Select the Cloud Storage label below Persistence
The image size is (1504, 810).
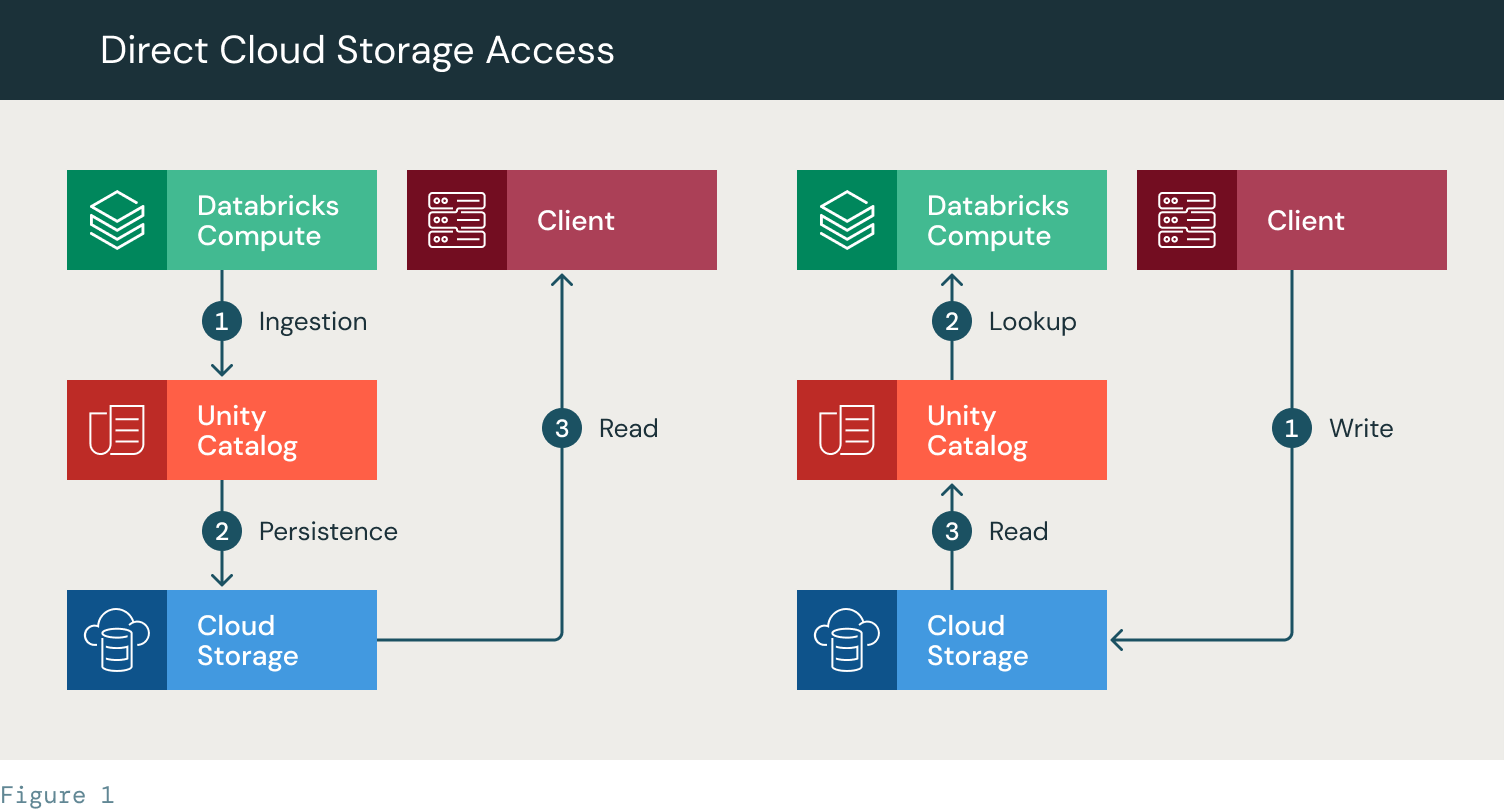click(x=247, y=641)
